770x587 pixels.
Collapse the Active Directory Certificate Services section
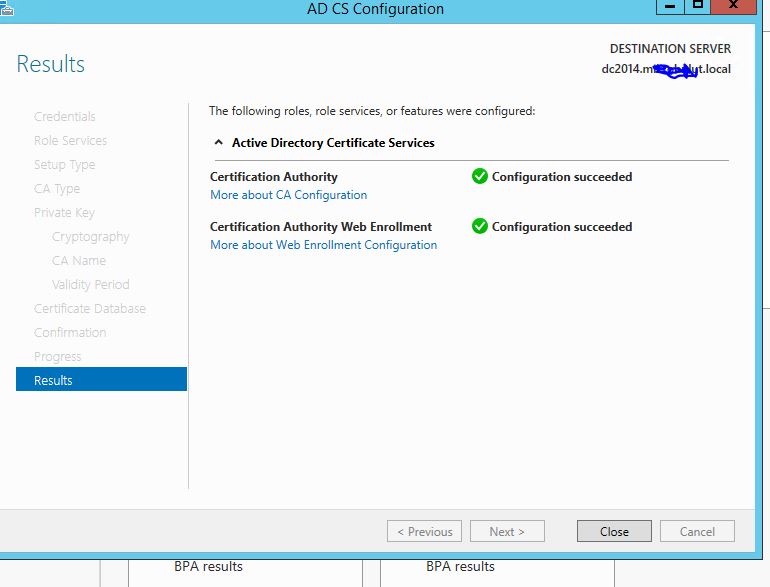click(219, 142)
